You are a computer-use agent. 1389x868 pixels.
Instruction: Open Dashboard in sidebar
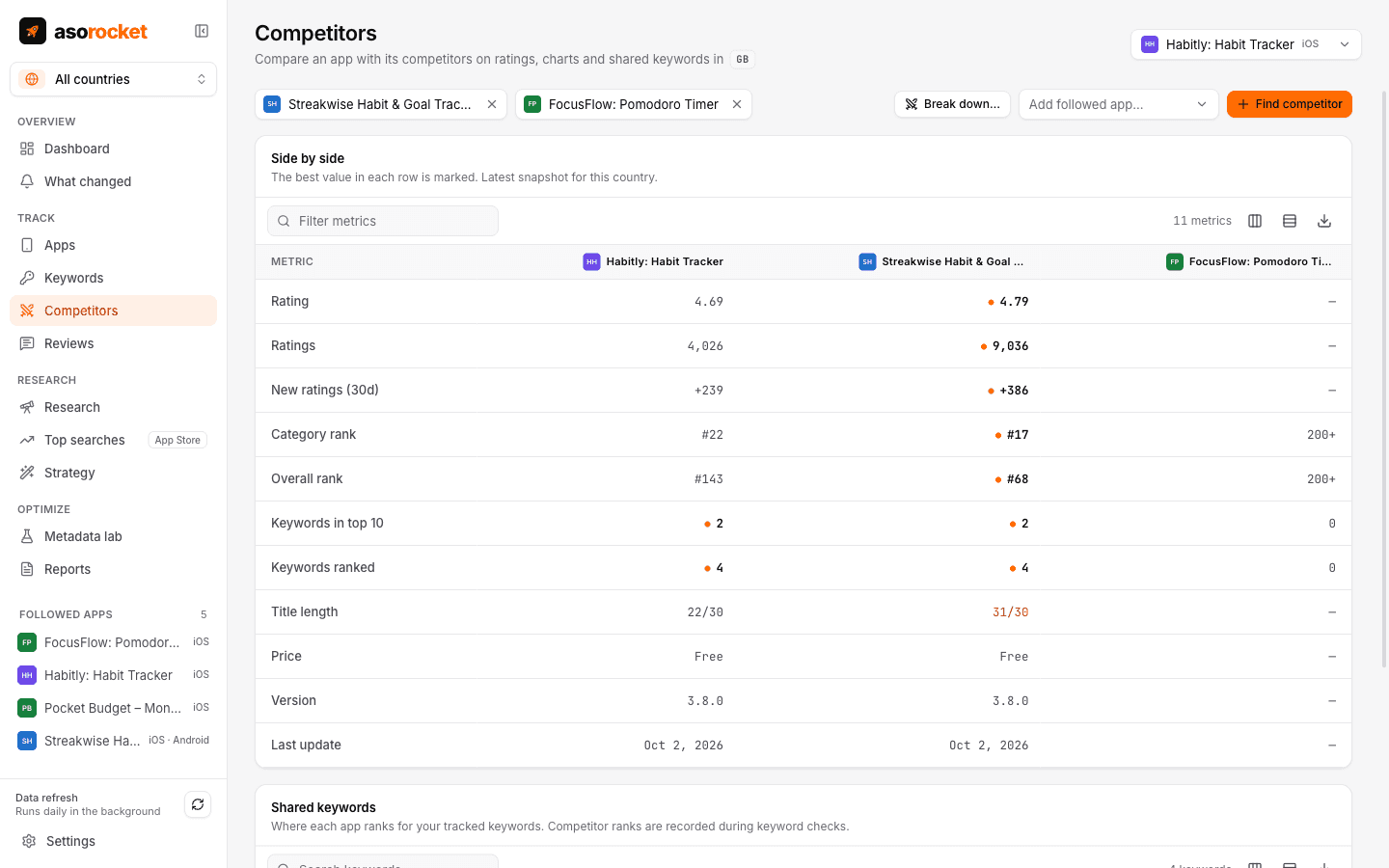pos(113,149)
